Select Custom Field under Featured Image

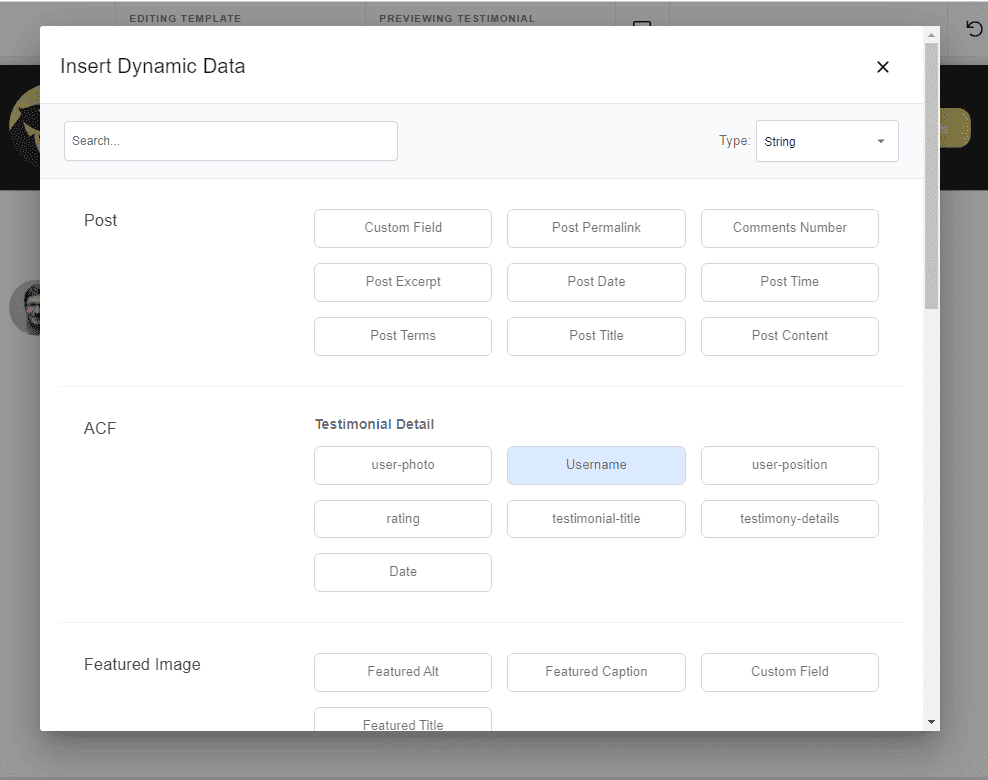click(790, 672)
